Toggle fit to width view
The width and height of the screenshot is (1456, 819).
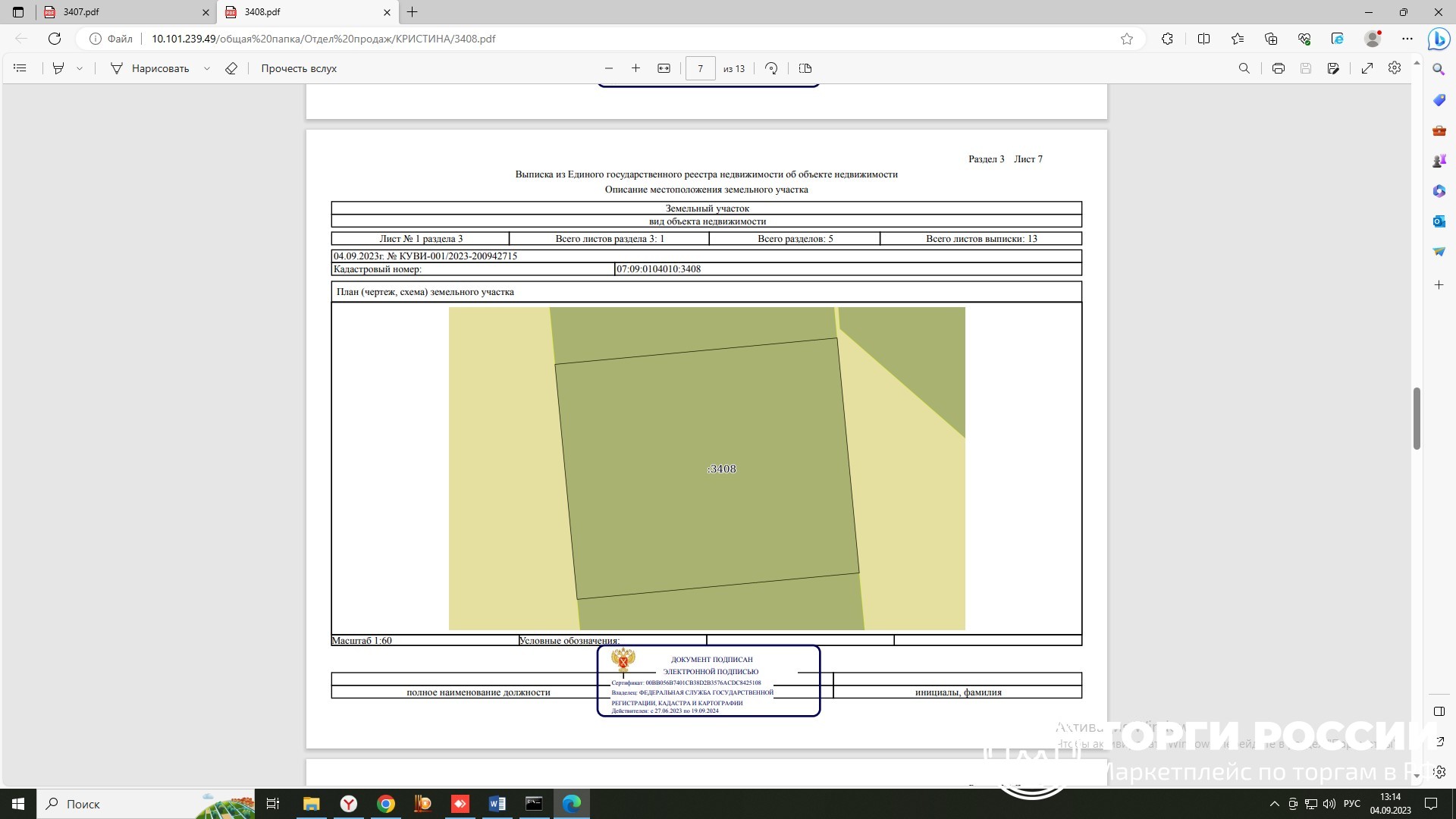click(x=664, y=68)
